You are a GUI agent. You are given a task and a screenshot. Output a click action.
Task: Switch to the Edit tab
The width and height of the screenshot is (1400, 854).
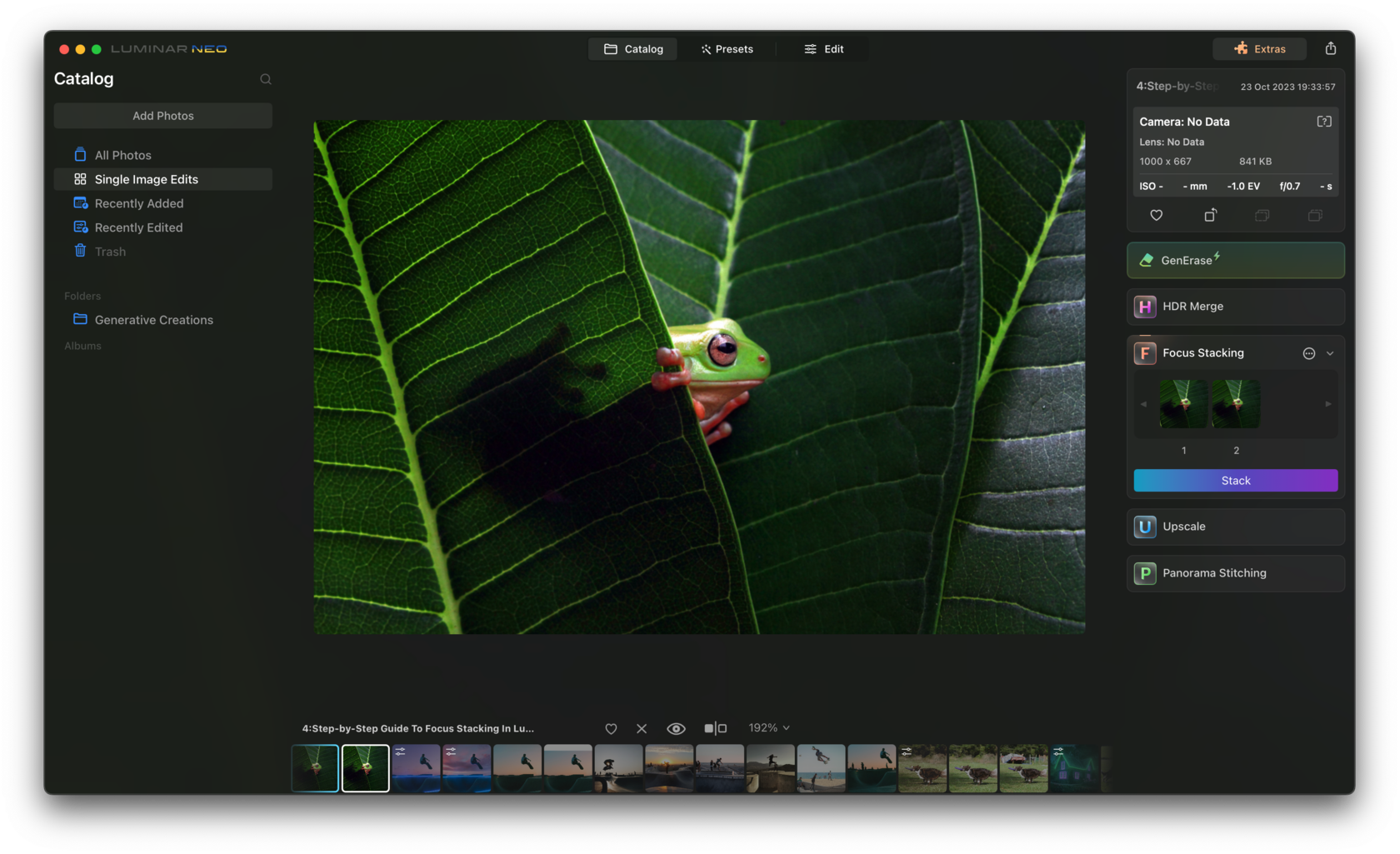(824, 48)
